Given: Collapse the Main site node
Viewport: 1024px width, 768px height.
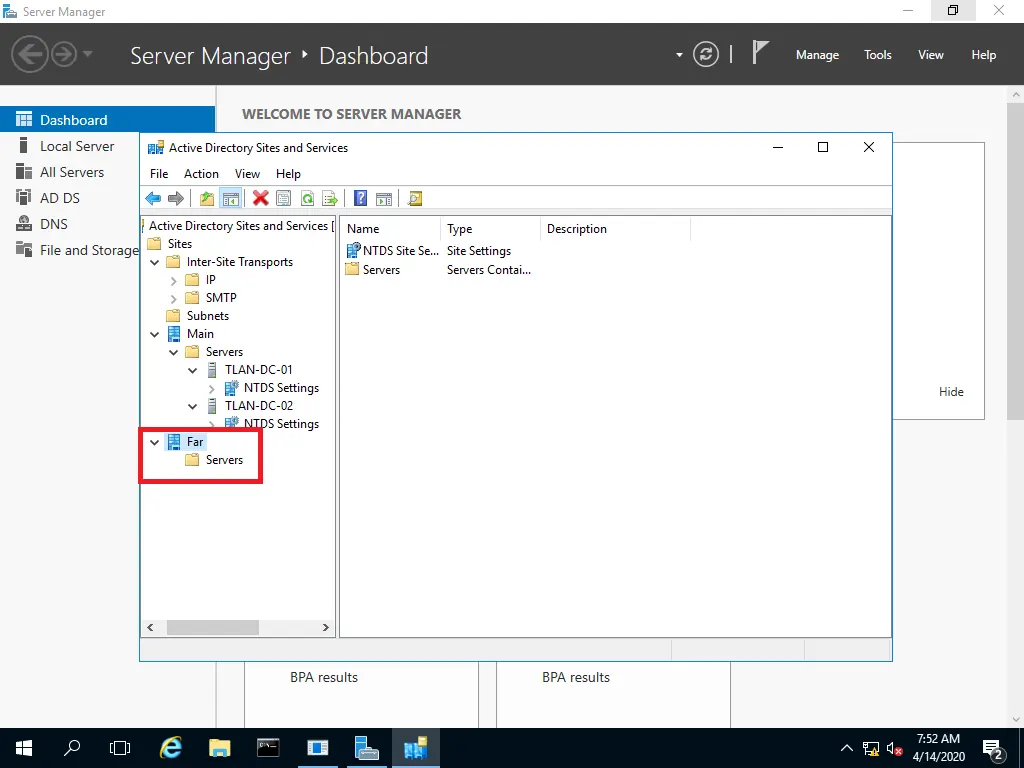Looking at the screenshot, I should pyautogui.click(x=155, y=334).
